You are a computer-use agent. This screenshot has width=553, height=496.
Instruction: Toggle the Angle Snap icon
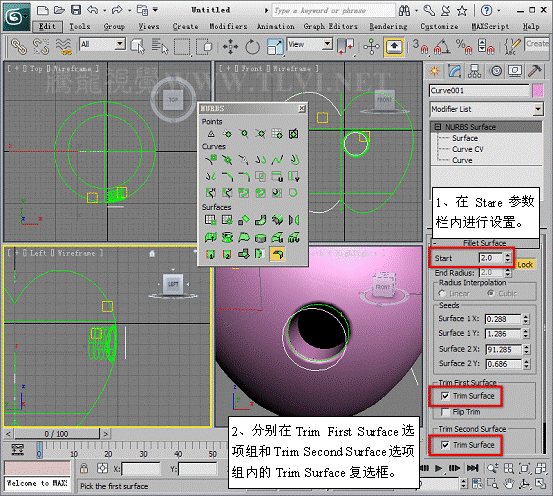(442, 47)
